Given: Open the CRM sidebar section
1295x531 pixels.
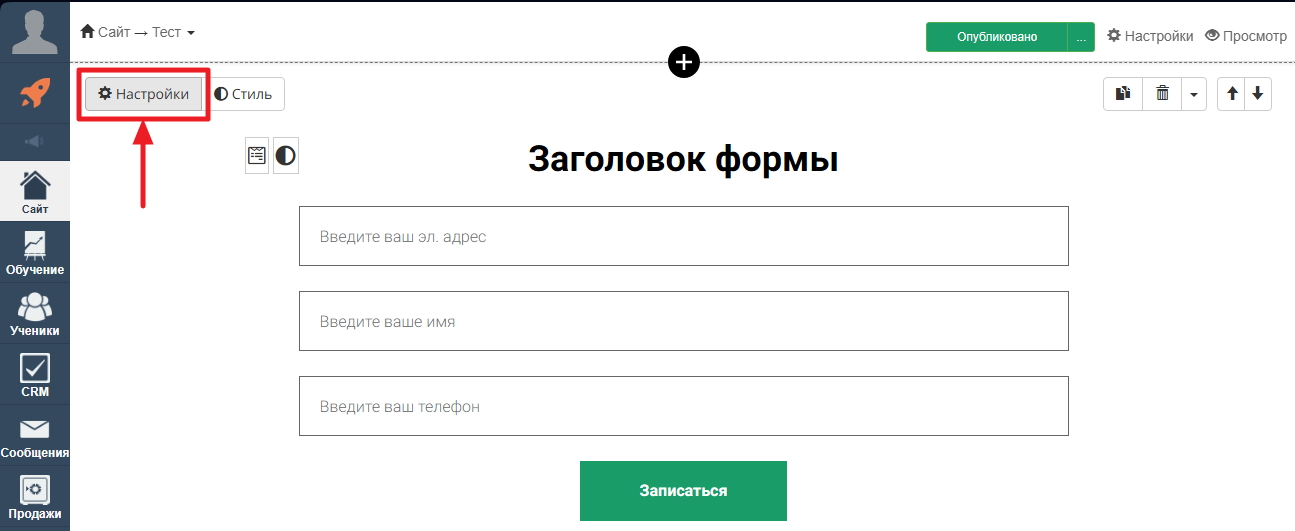Looking at the screenshot, I should [35, 375].
